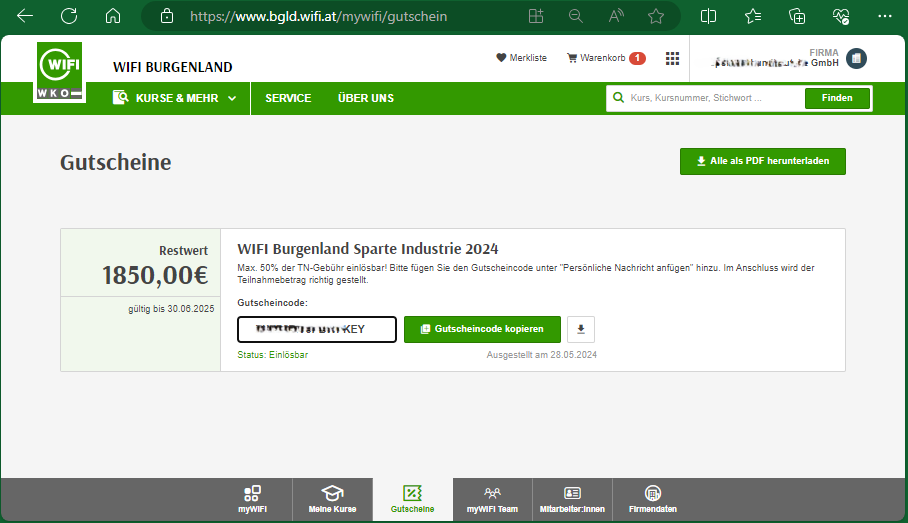Open the myWIFI dashboard tab
Image resolution: width=908 pixels, height=523 pixels.
pos(252,499)
